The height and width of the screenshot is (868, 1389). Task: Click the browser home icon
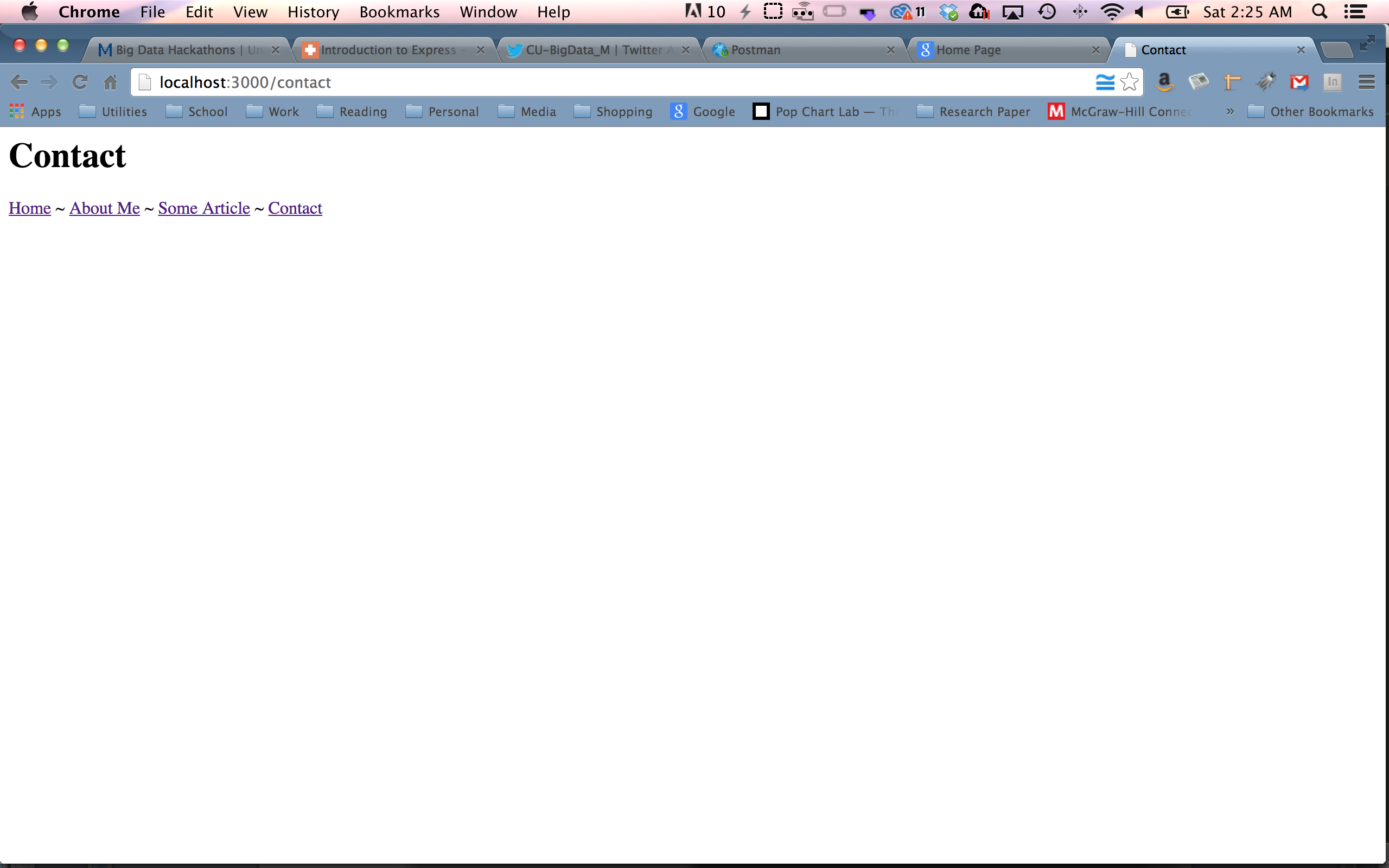tap(110, 82)
